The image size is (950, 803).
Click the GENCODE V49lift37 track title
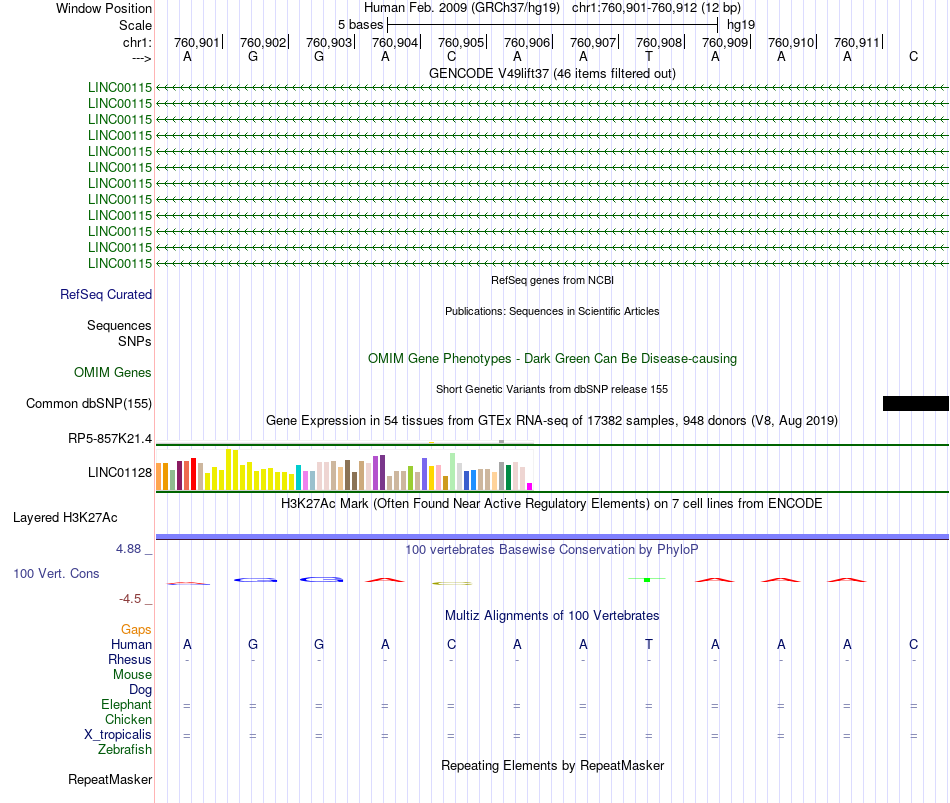tap(552, 73)
